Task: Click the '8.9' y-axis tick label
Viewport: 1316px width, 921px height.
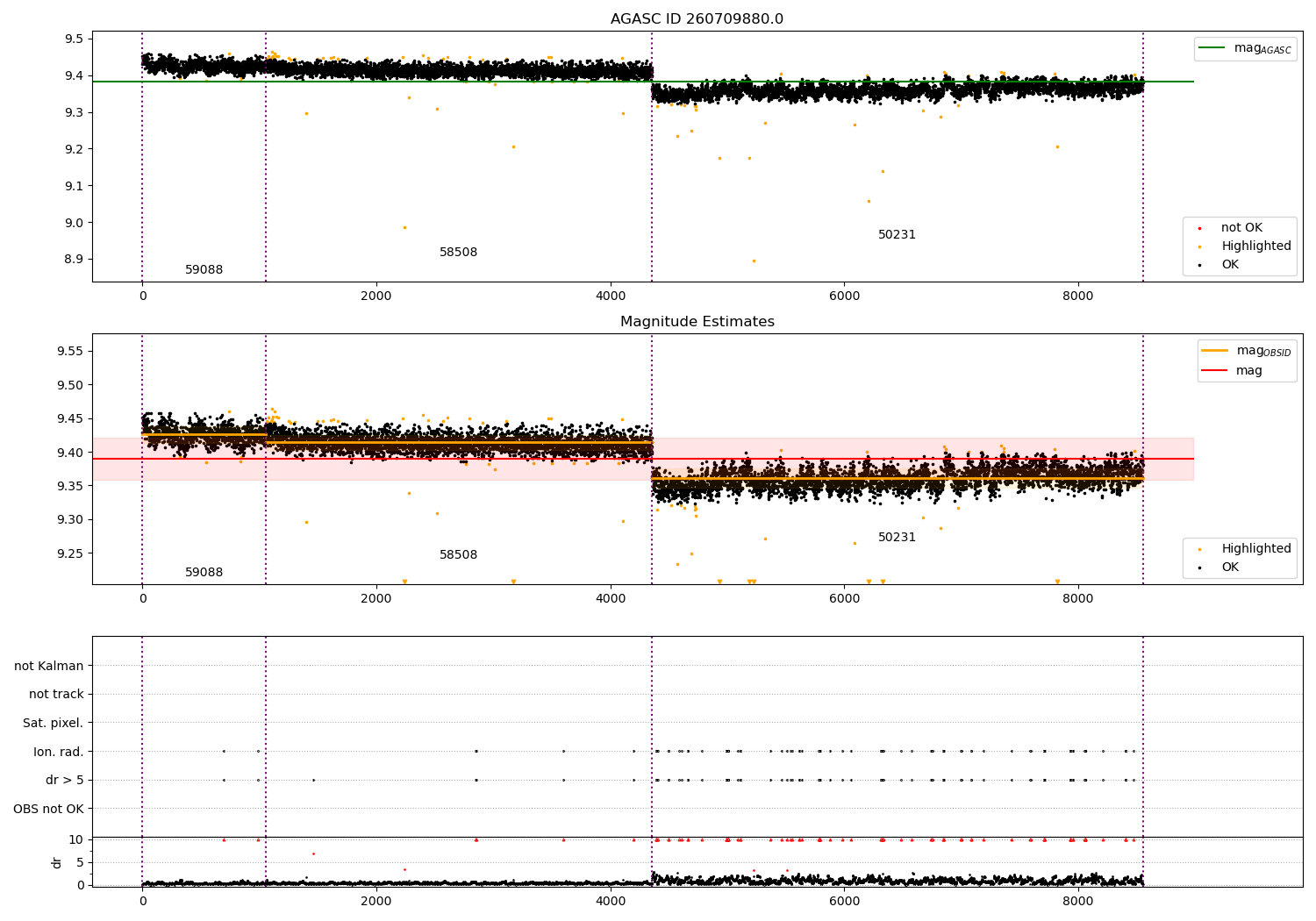Action: click(74, 260)
